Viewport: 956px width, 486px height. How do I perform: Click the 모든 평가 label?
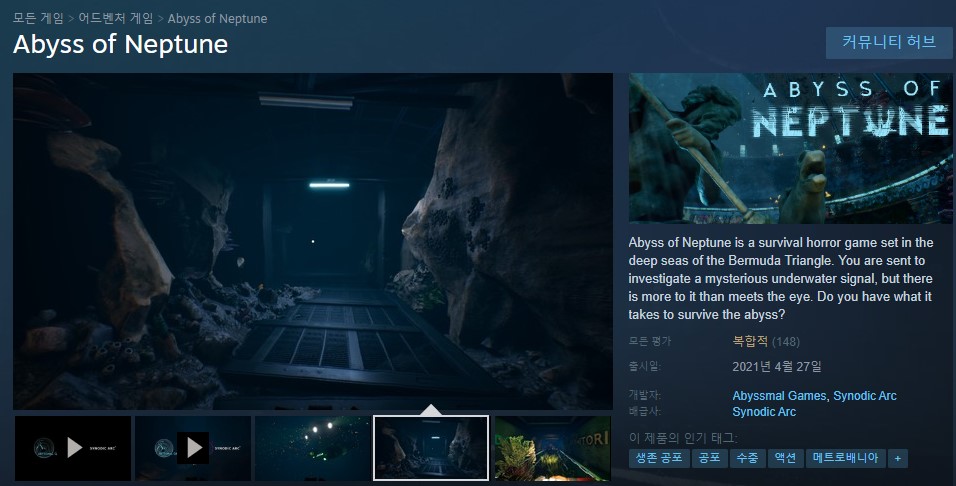[x=650, y=341]
